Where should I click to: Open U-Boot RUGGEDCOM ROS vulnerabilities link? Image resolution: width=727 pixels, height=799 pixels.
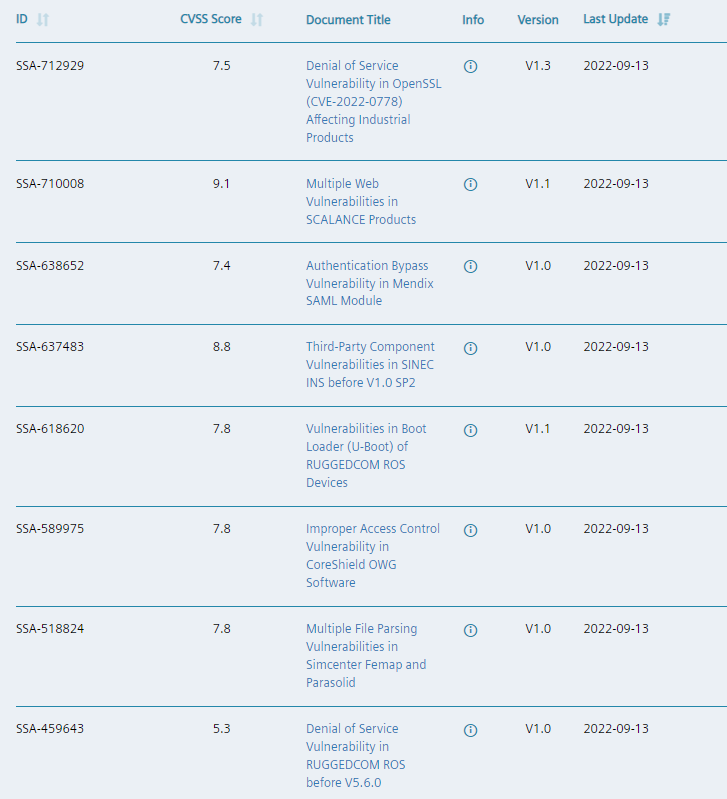pyautogui.click(x=366, y=455)
